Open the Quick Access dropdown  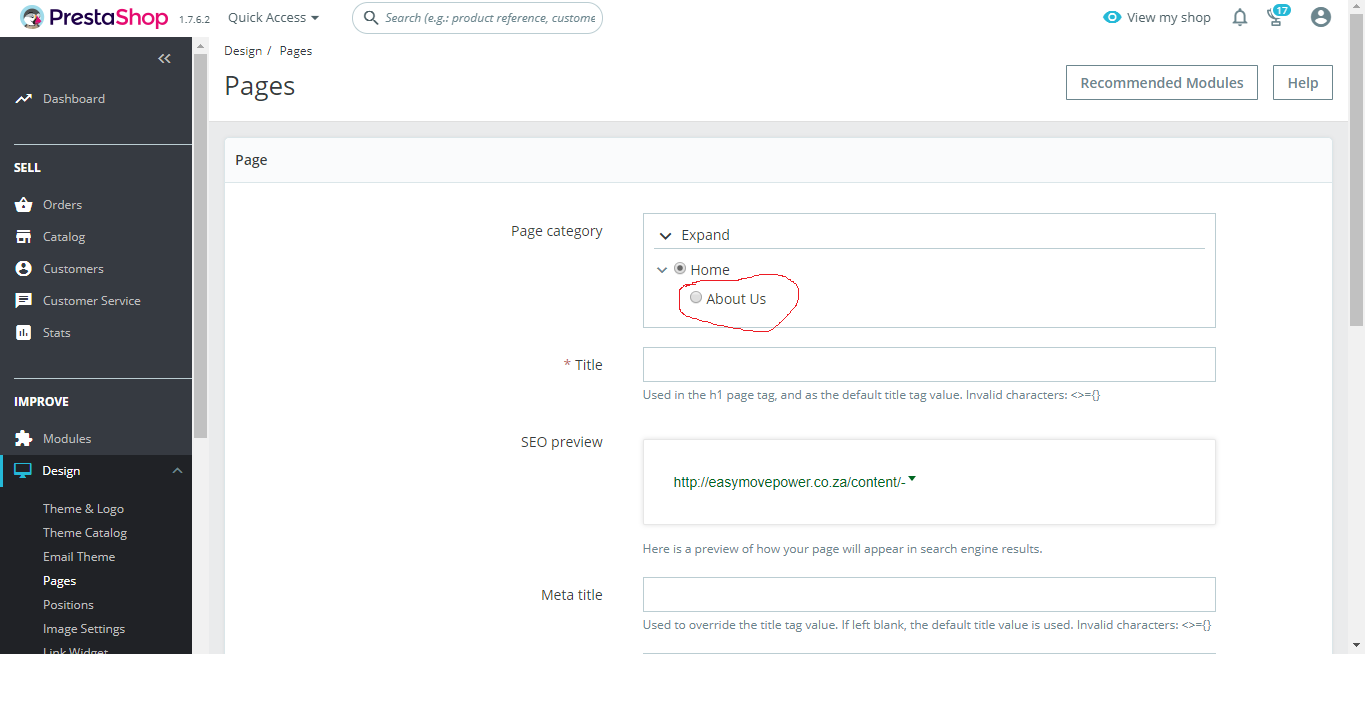(x=273, y=18)
